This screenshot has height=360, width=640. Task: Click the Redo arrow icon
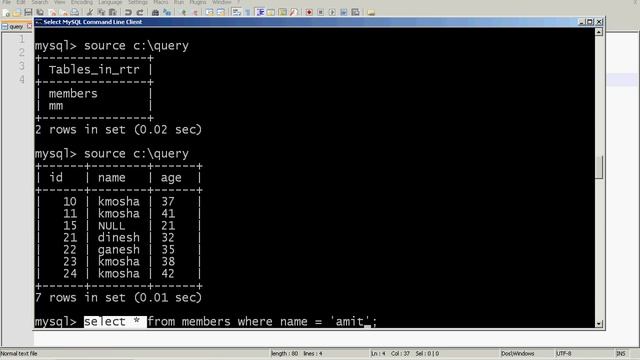pyautogui.click(x=140, y=12)
